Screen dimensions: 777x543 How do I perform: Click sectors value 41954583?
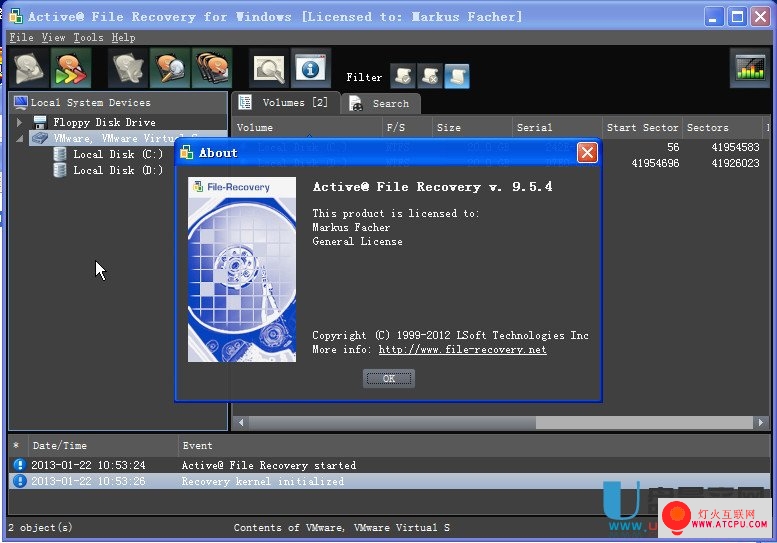click(x=735, y=147)
